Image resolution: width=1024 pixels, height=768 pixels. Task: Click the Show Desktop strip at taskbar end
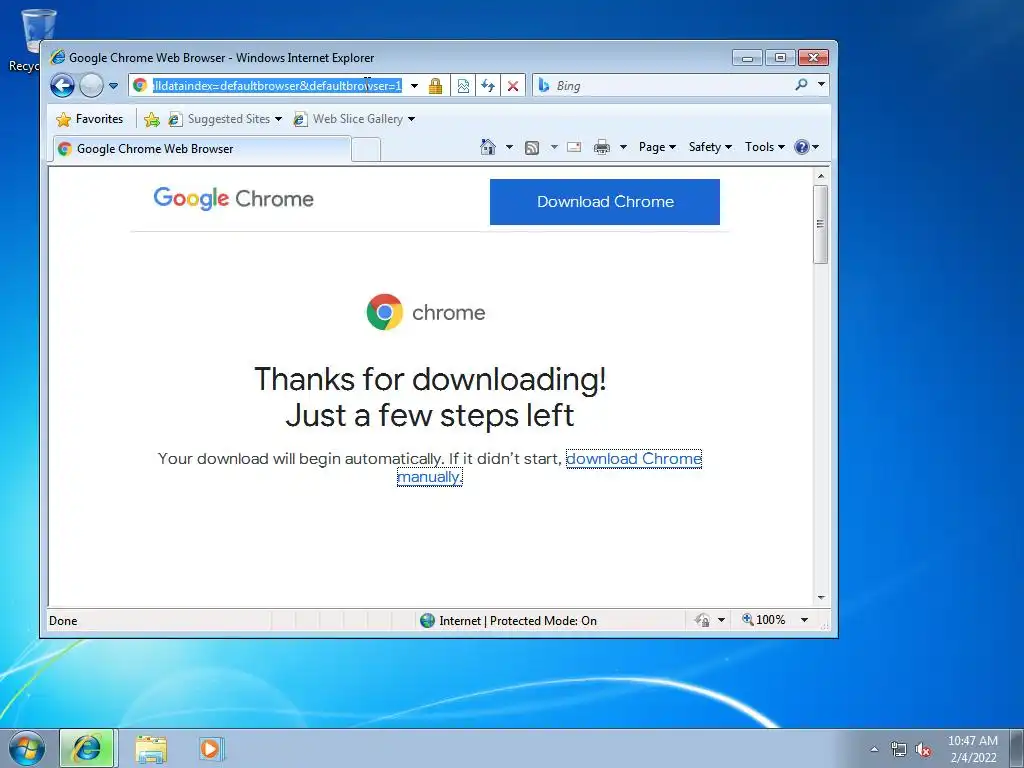[1018, 748]
